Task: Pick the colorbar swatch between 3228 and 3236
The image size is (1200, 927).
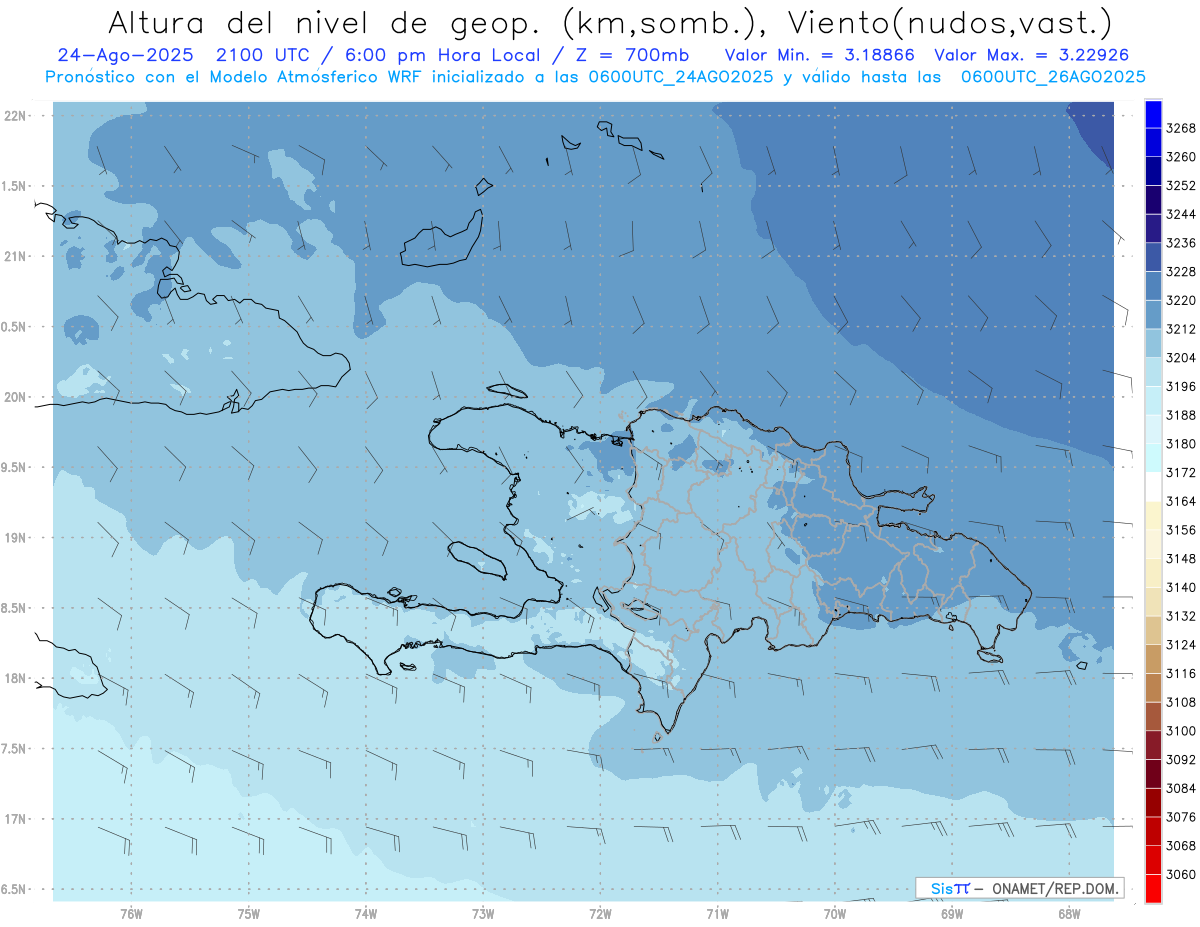Action: 1153,257
